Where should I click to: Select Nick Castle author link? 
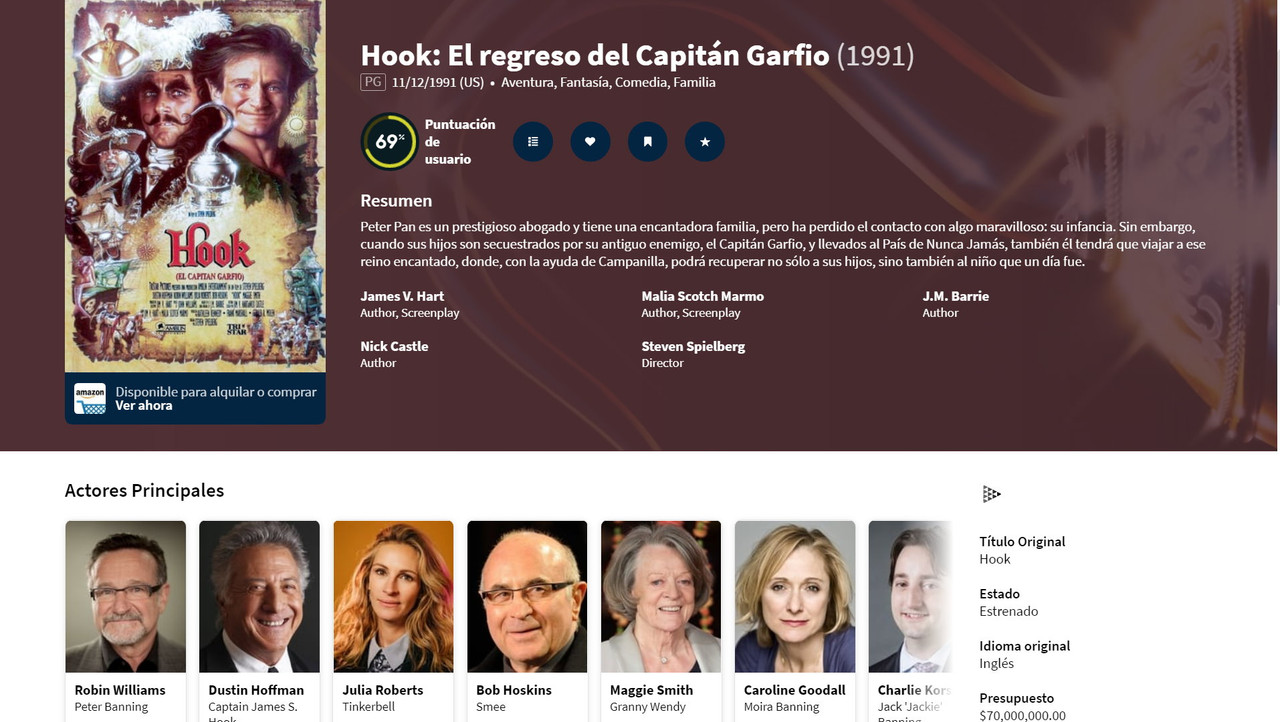pyautogui.click(x=394, y=346)
